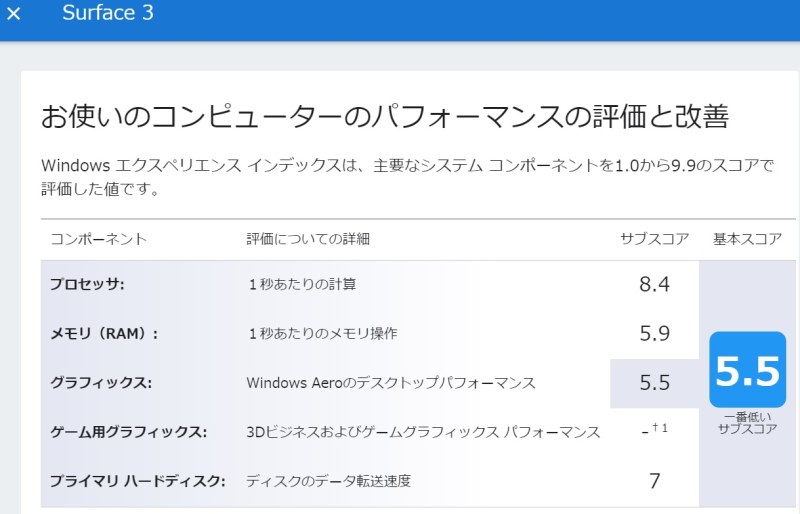This screenshot has height=514, width=800.
Task: Click ディスクのデータ転送速度 detail text
Action: click(329, 481)
